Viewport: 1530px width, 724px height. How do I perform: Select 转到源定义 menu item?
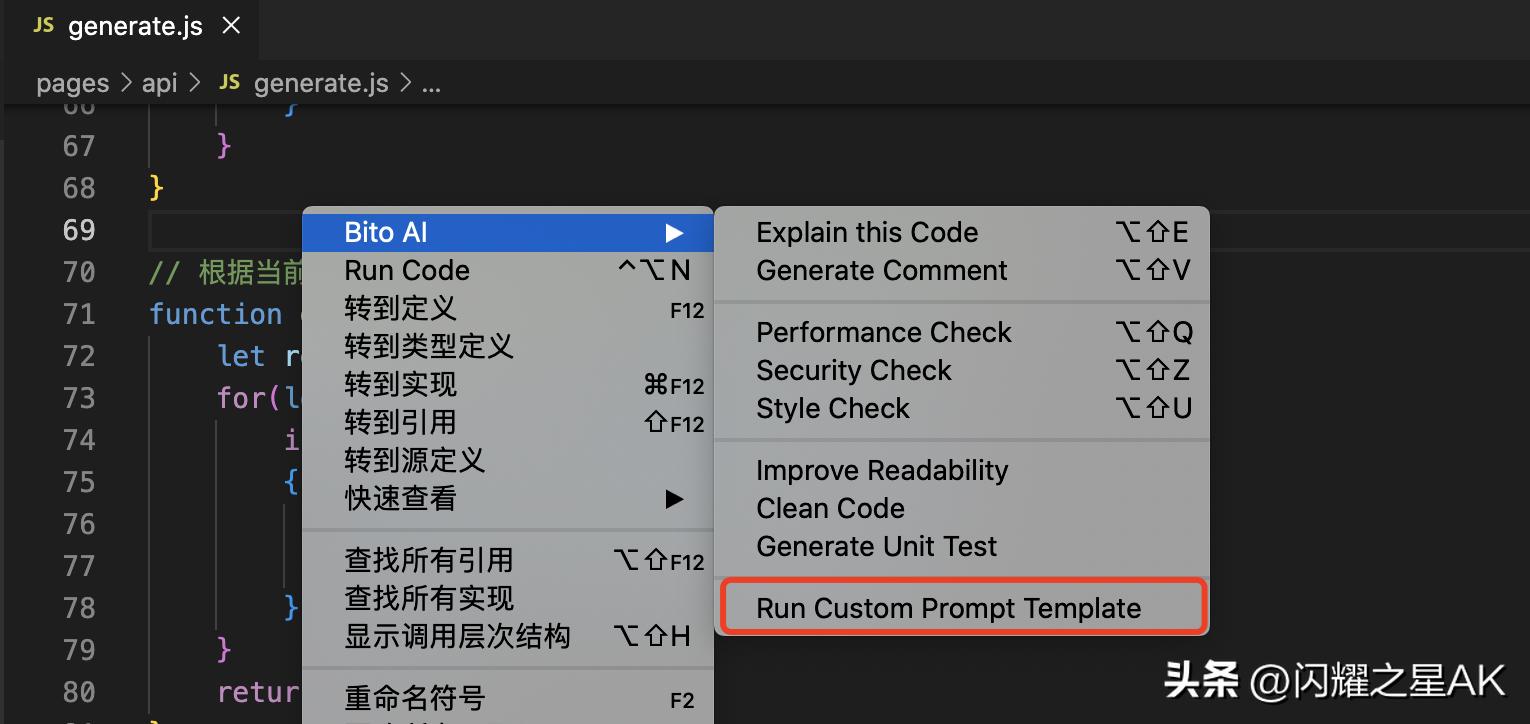click(508, 461)
